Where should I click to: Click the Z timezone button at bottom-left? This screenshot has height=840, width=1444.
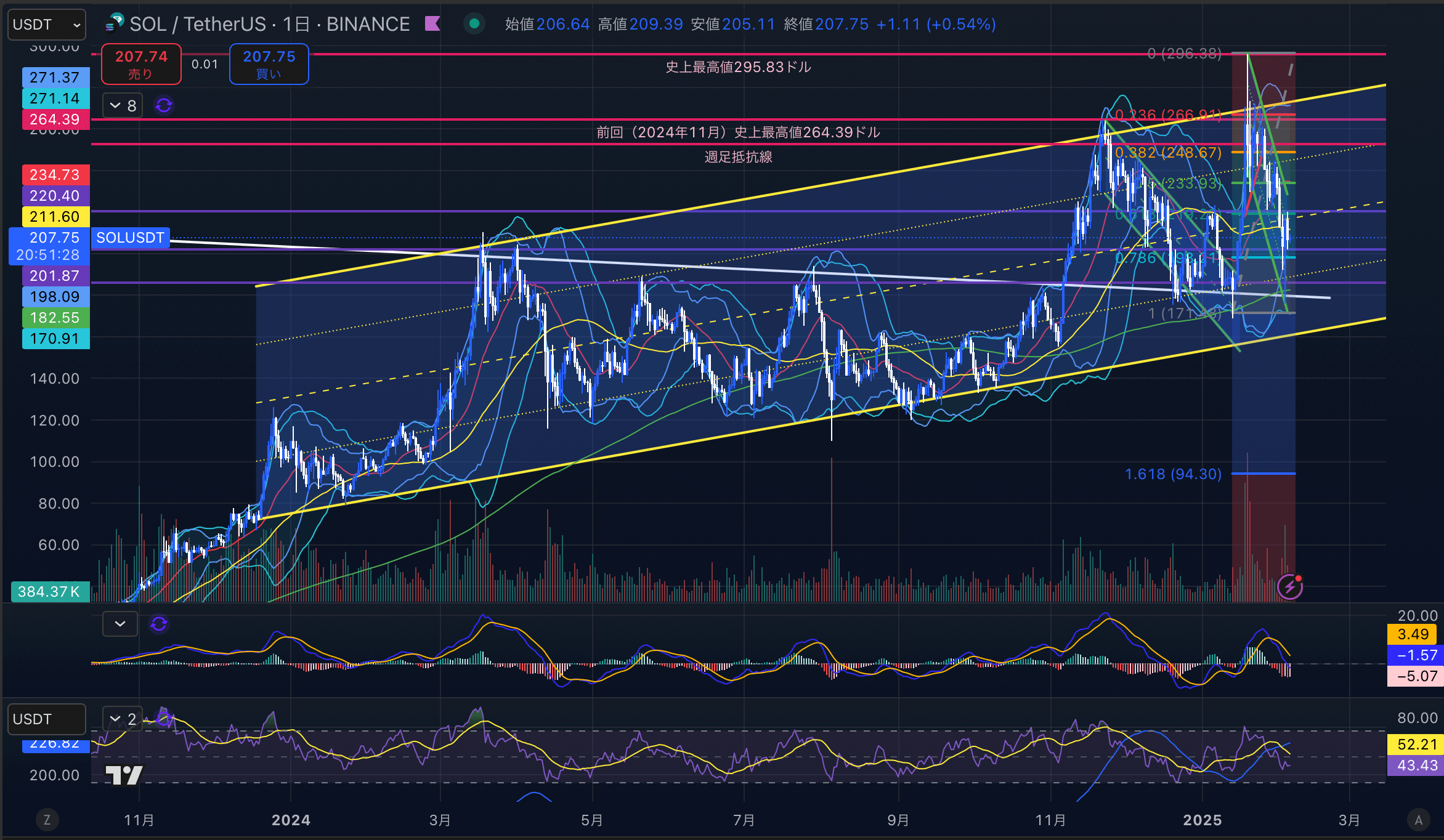(47, 820)
